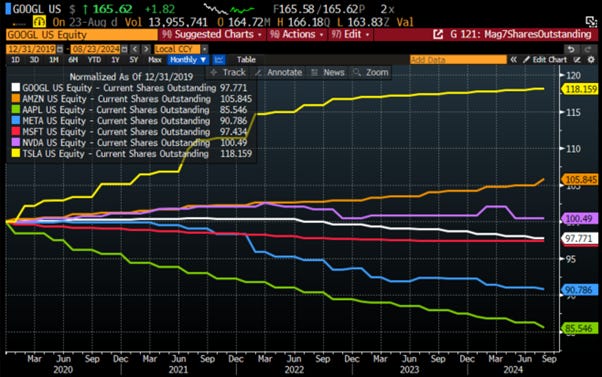Open the Monthly periodicity dropdown
Screen dimensions: 602x377
188,60
